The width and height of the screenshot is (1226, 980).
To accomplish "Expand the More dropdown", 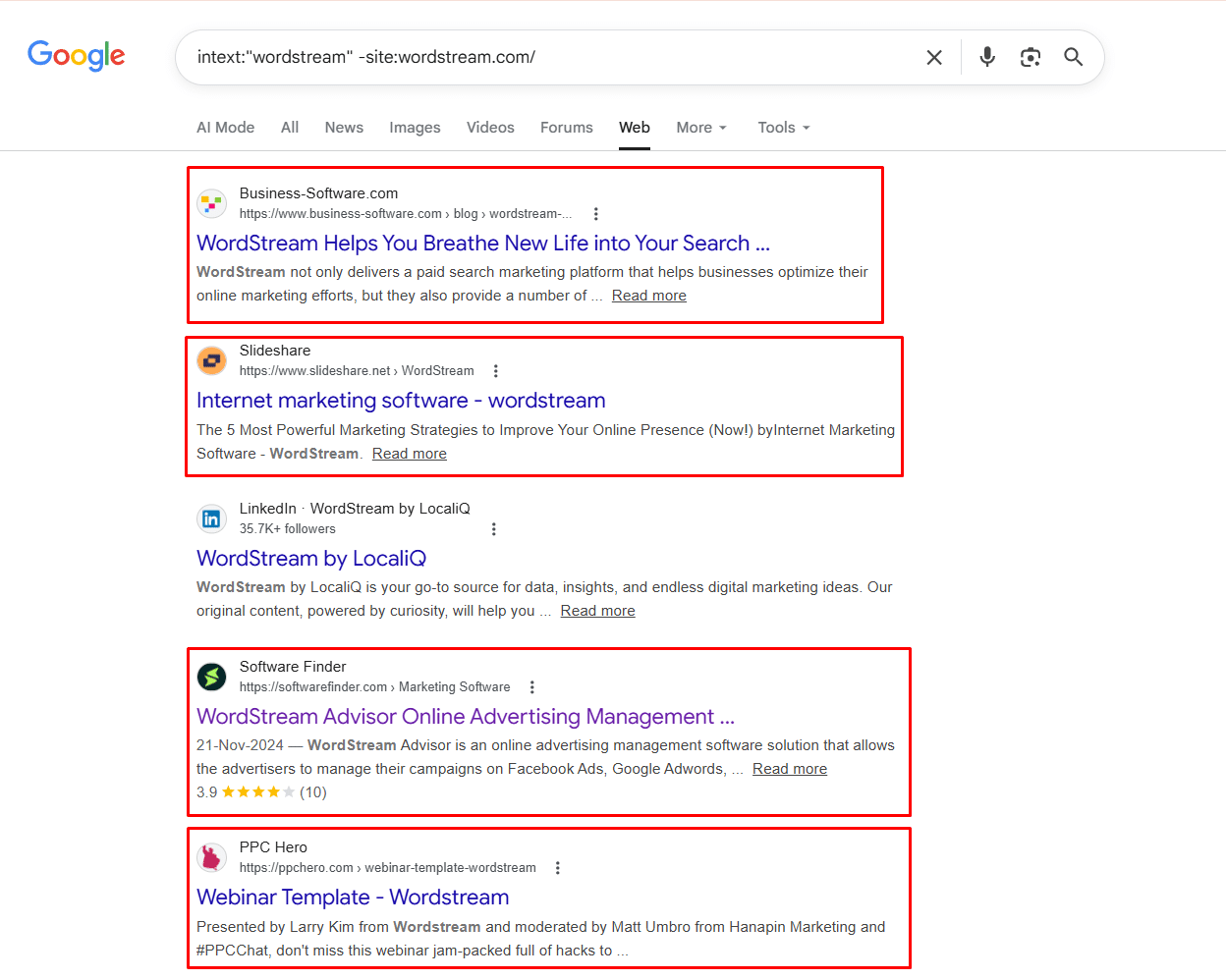I will pyautogui.click(x=701, y=128).
